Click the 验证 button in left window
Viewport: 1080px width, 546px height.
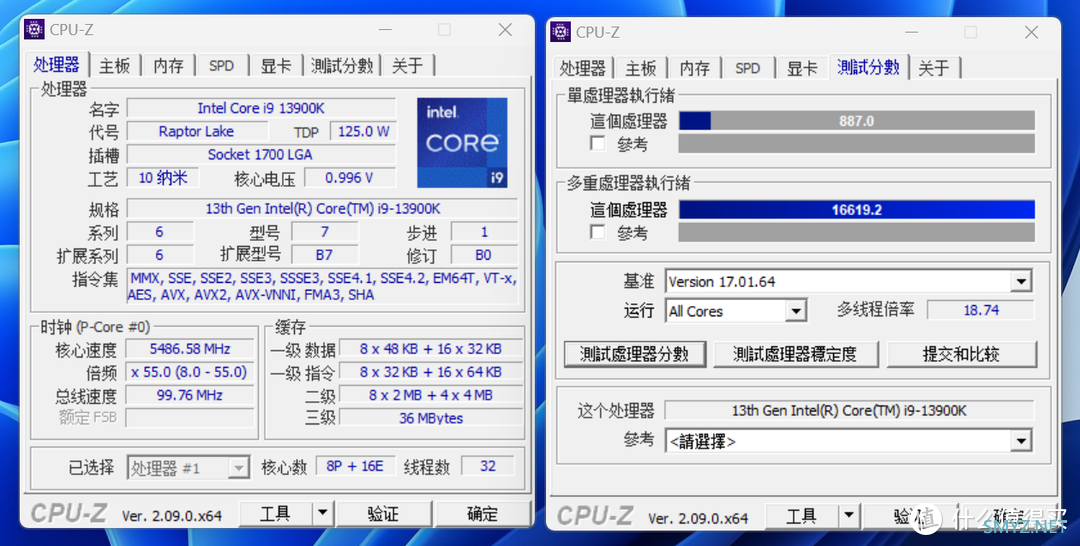pos(383,514)
